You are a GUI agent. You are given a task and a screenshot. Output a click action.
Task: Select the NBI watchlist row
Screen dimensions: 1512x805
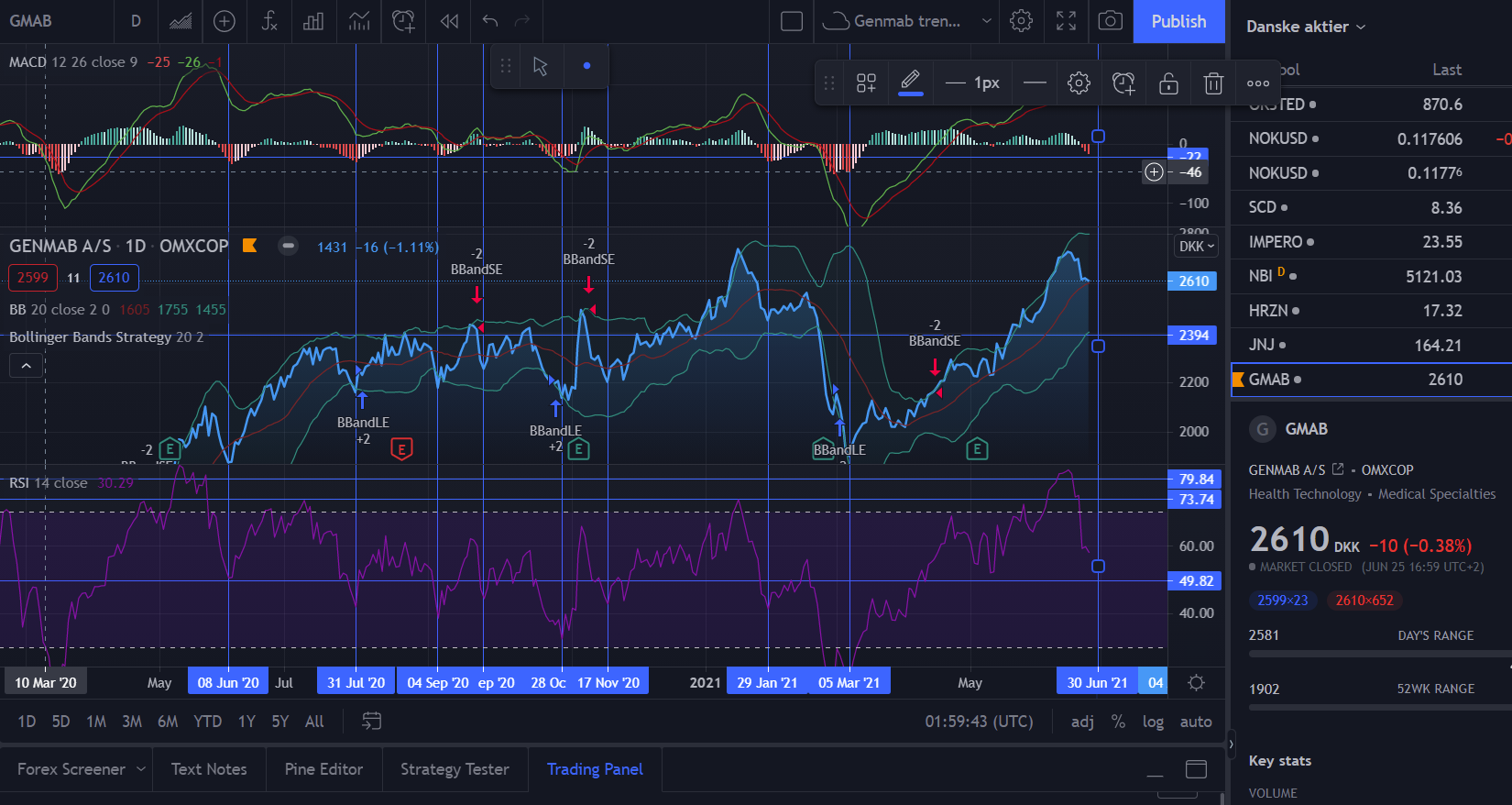click(x=1371, y=276)
